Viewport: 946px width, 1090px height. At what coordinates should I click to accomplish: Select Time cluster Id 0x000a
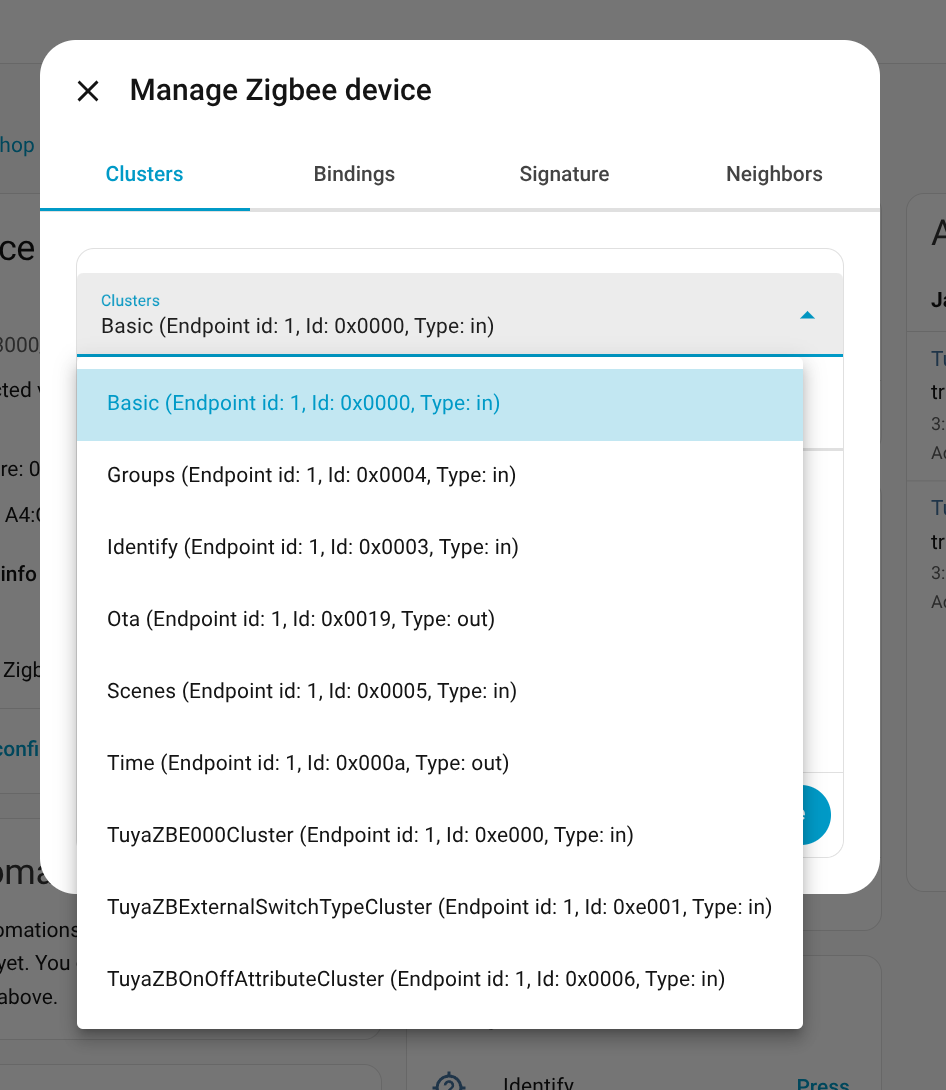coord(308,763)
